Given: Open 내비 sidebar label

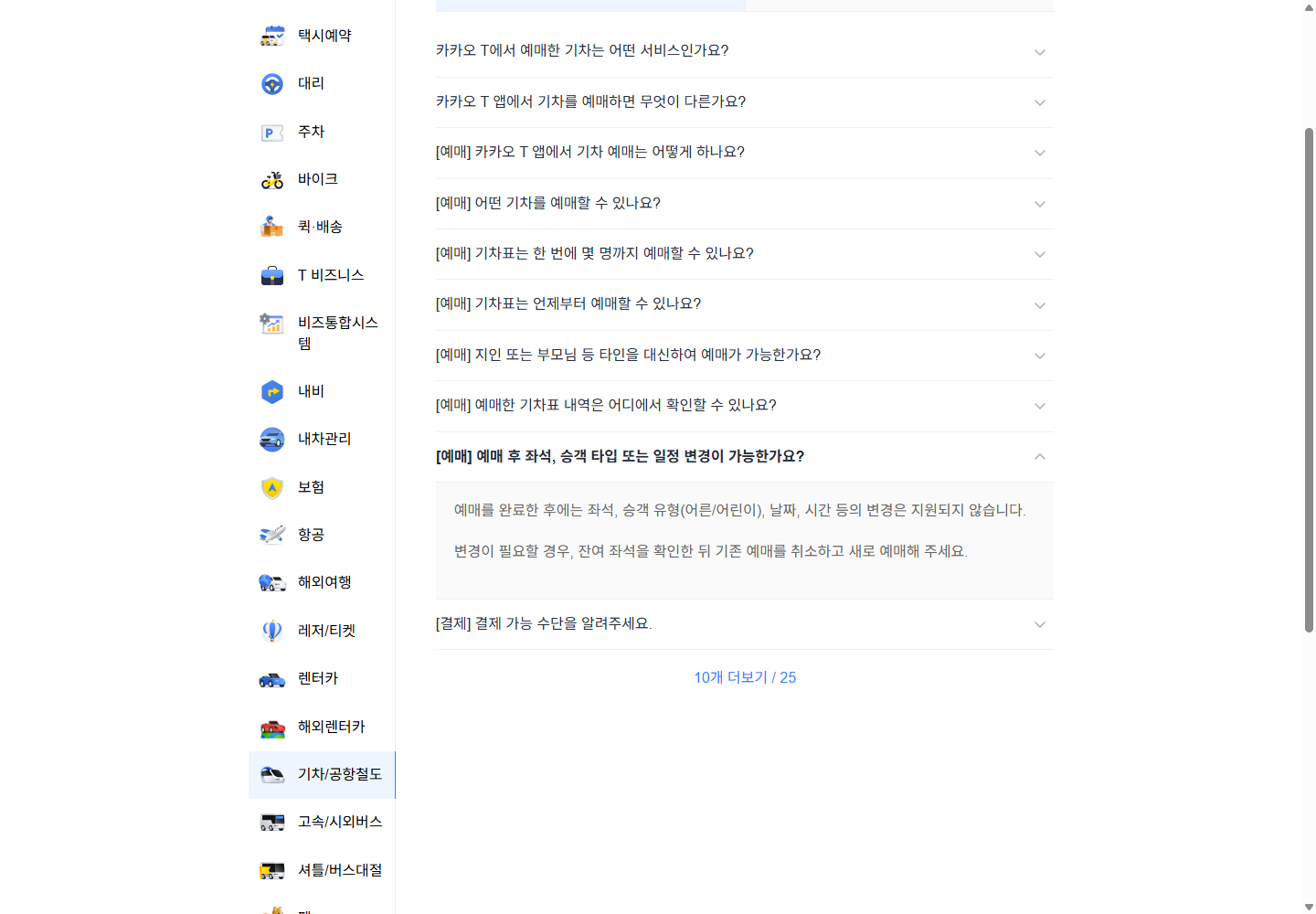Looking at the screenshot, I should point(311,391).
